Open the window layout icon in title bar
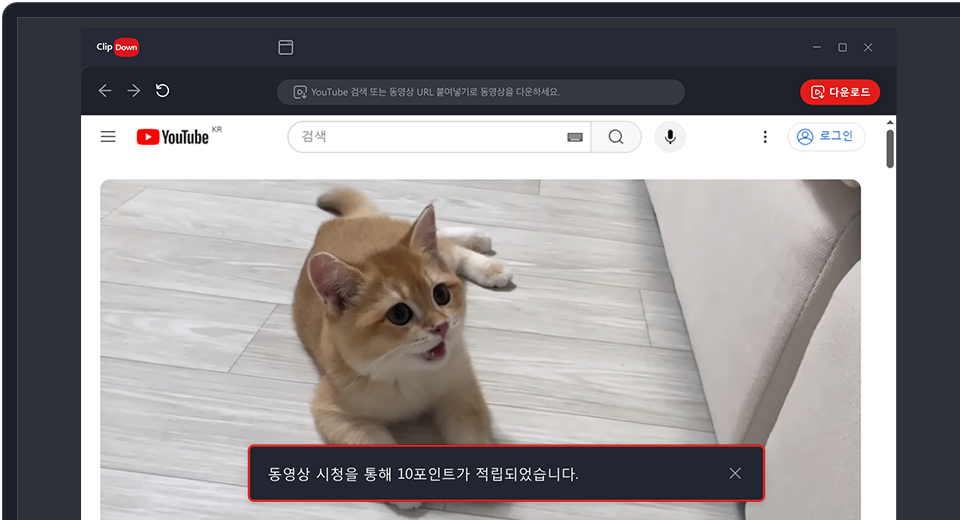This screenshot has width=960, height=520. [285, 47]
